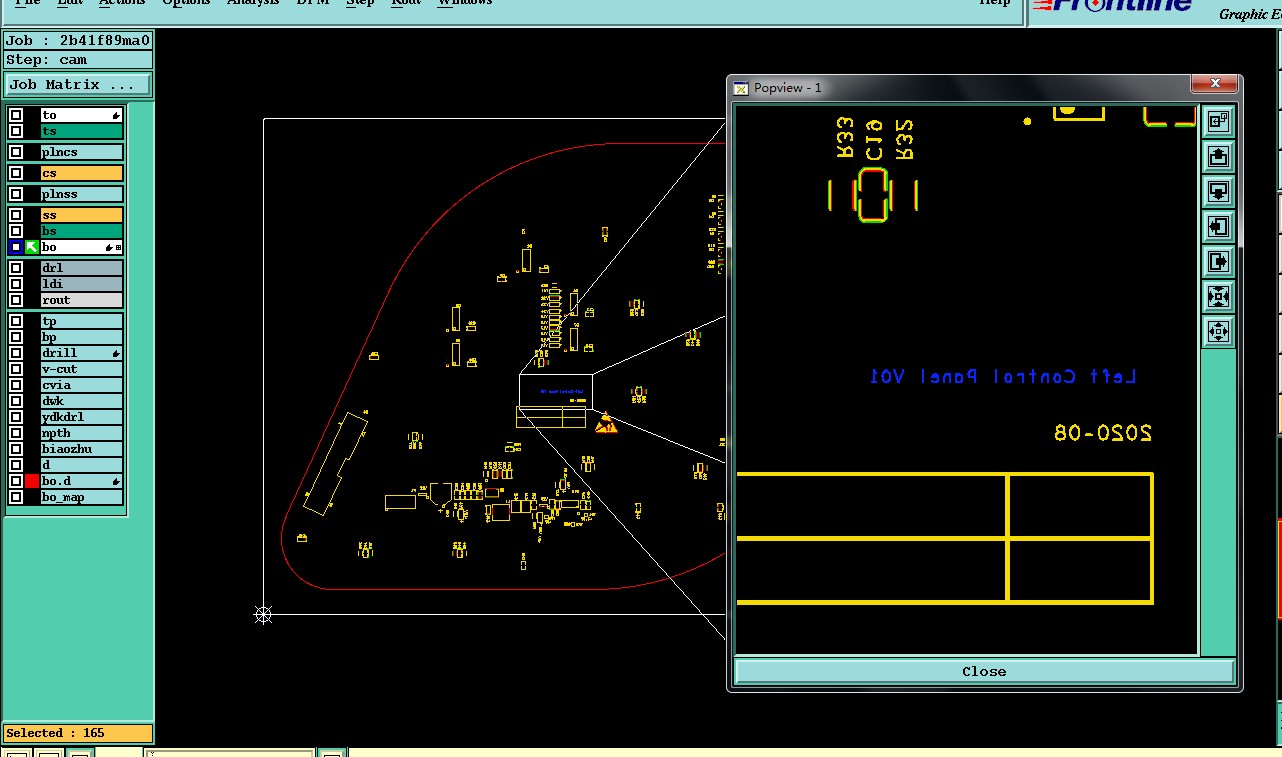
Task: Pan the Popview up with arrow icon
Action: 1218,156
